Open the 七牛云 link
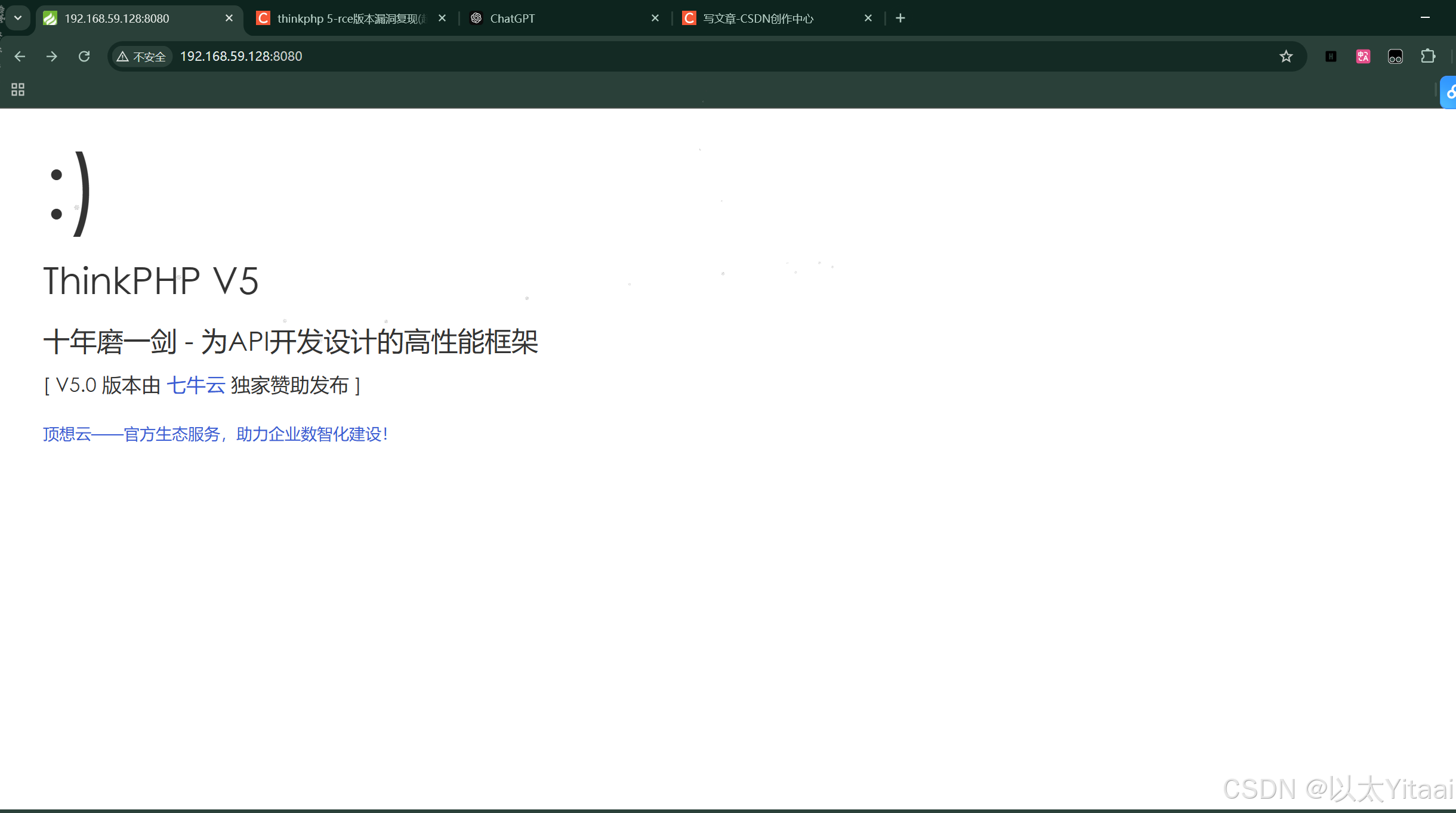Screen dimensions: 1456x813 (196, 385)
